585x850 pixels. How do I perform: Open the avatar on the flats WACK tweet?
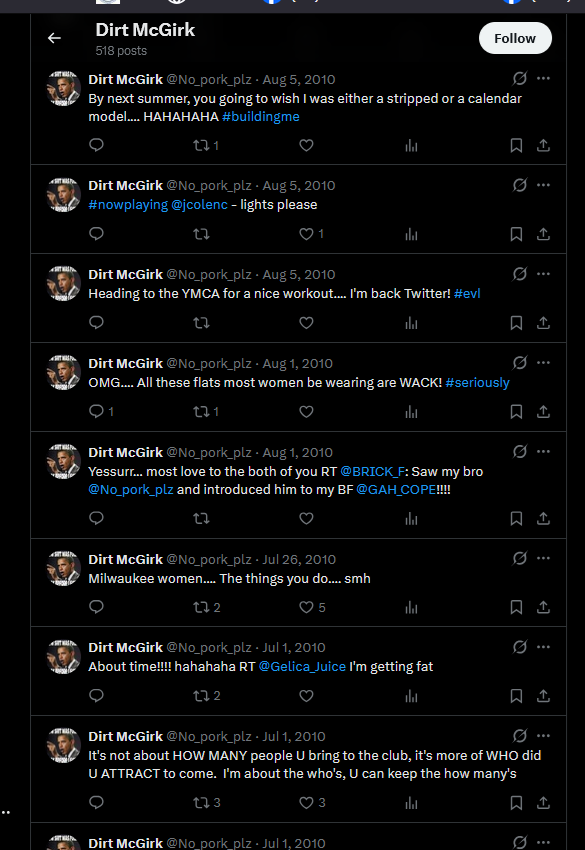(x=63, y=373)
